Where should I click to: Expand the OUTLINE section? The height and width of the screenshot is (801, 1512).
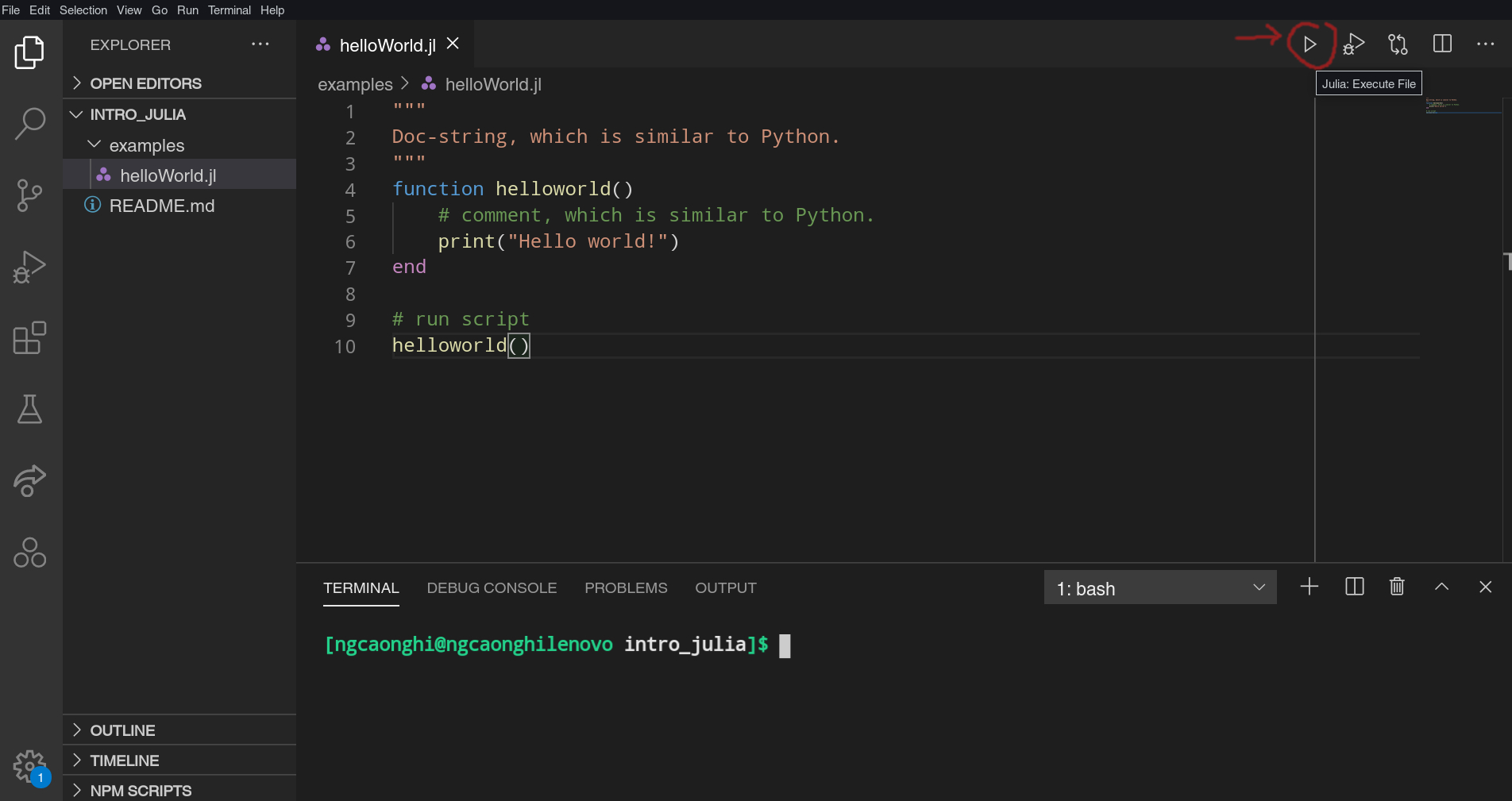point(179,730)
